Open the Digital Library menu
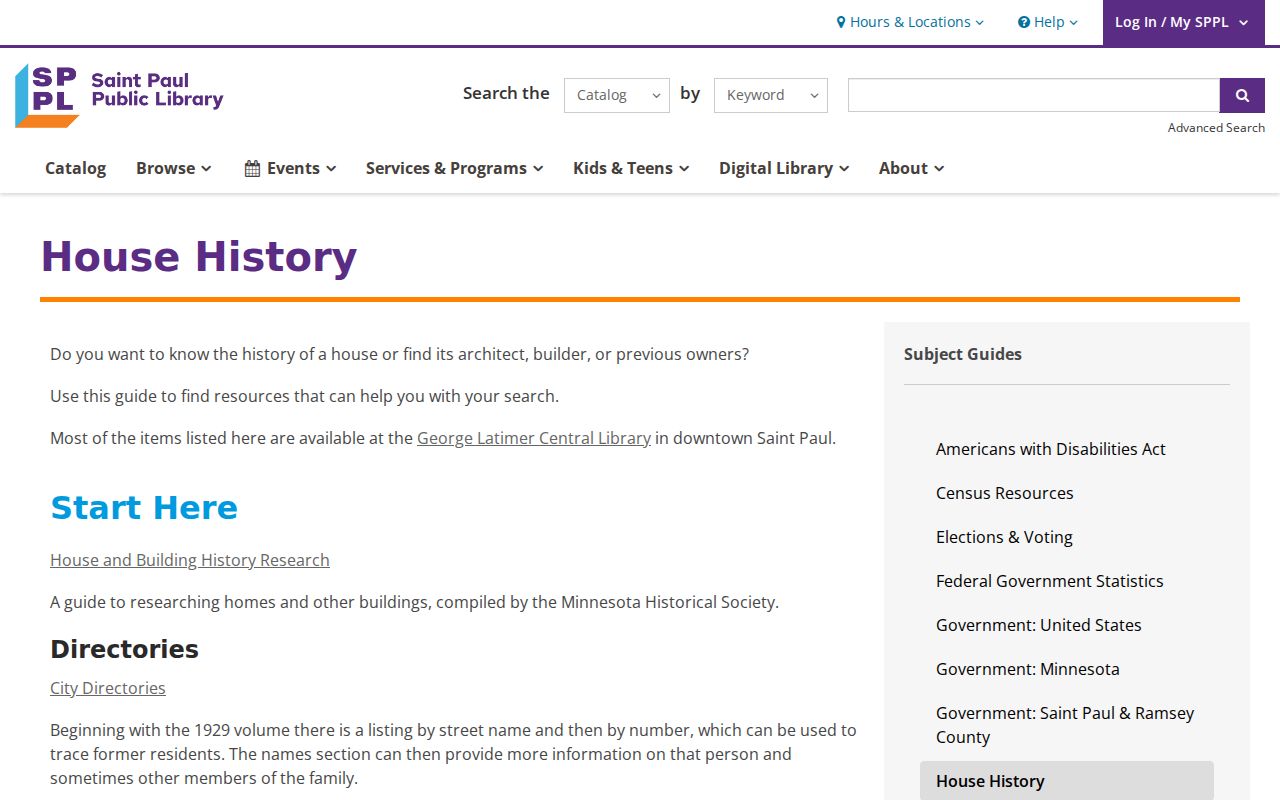The image size is (1280, 800). click(784, 168)
